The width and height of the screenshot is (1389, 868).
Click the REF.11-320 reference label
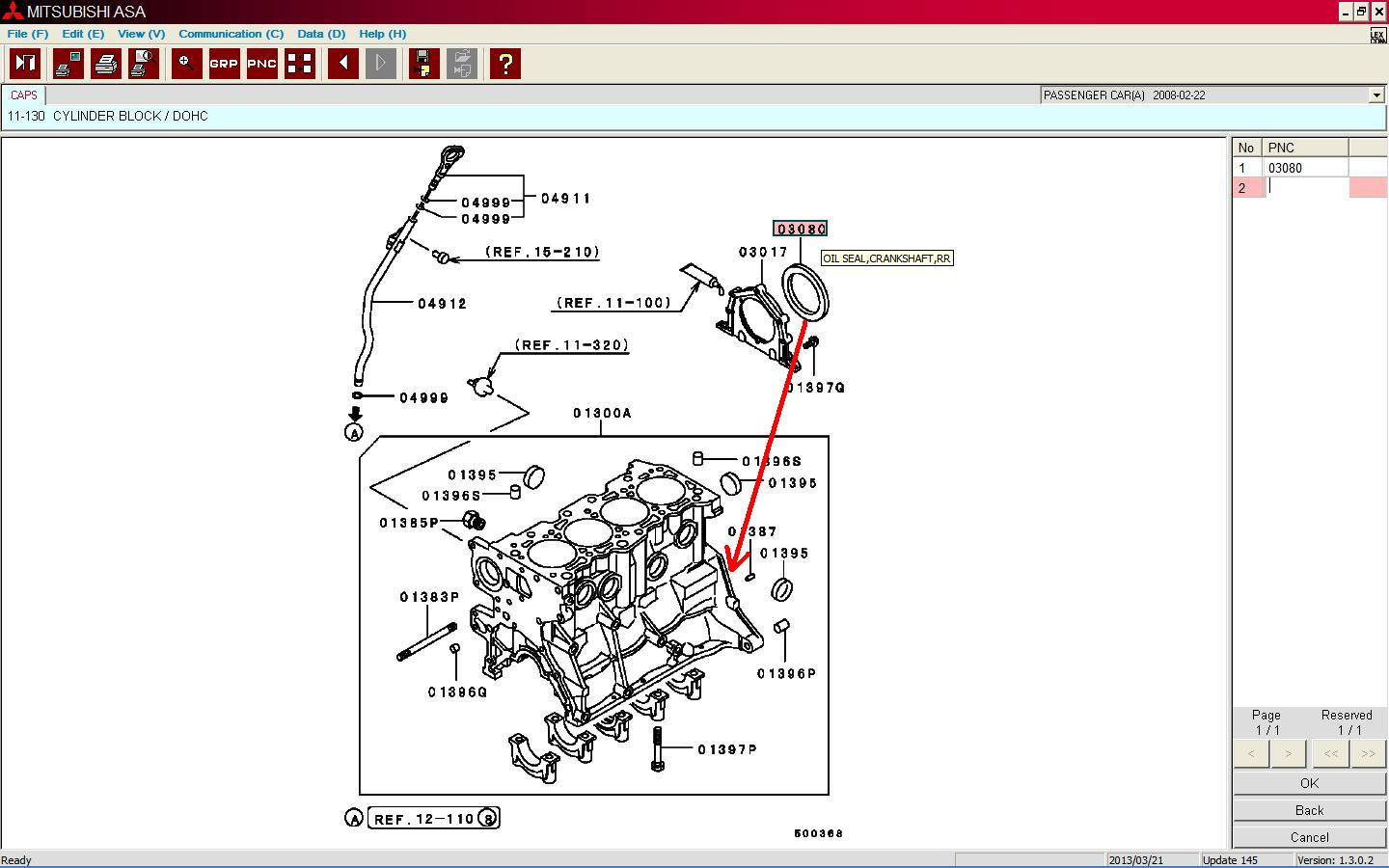tap(571, 345)
